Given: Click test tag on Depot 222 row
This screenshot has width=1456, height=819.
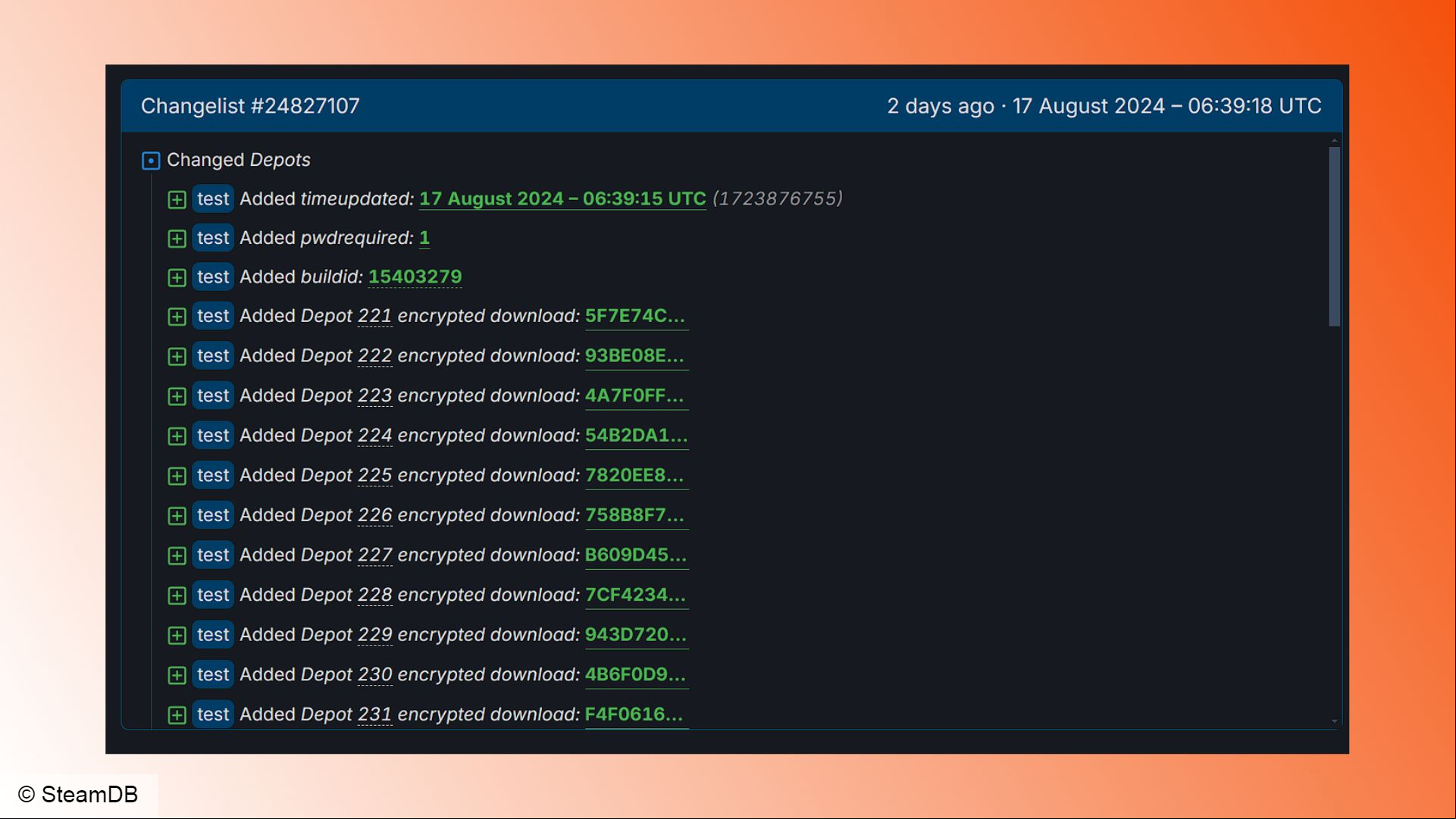Looking at the screenshot, I should [213, 355].
